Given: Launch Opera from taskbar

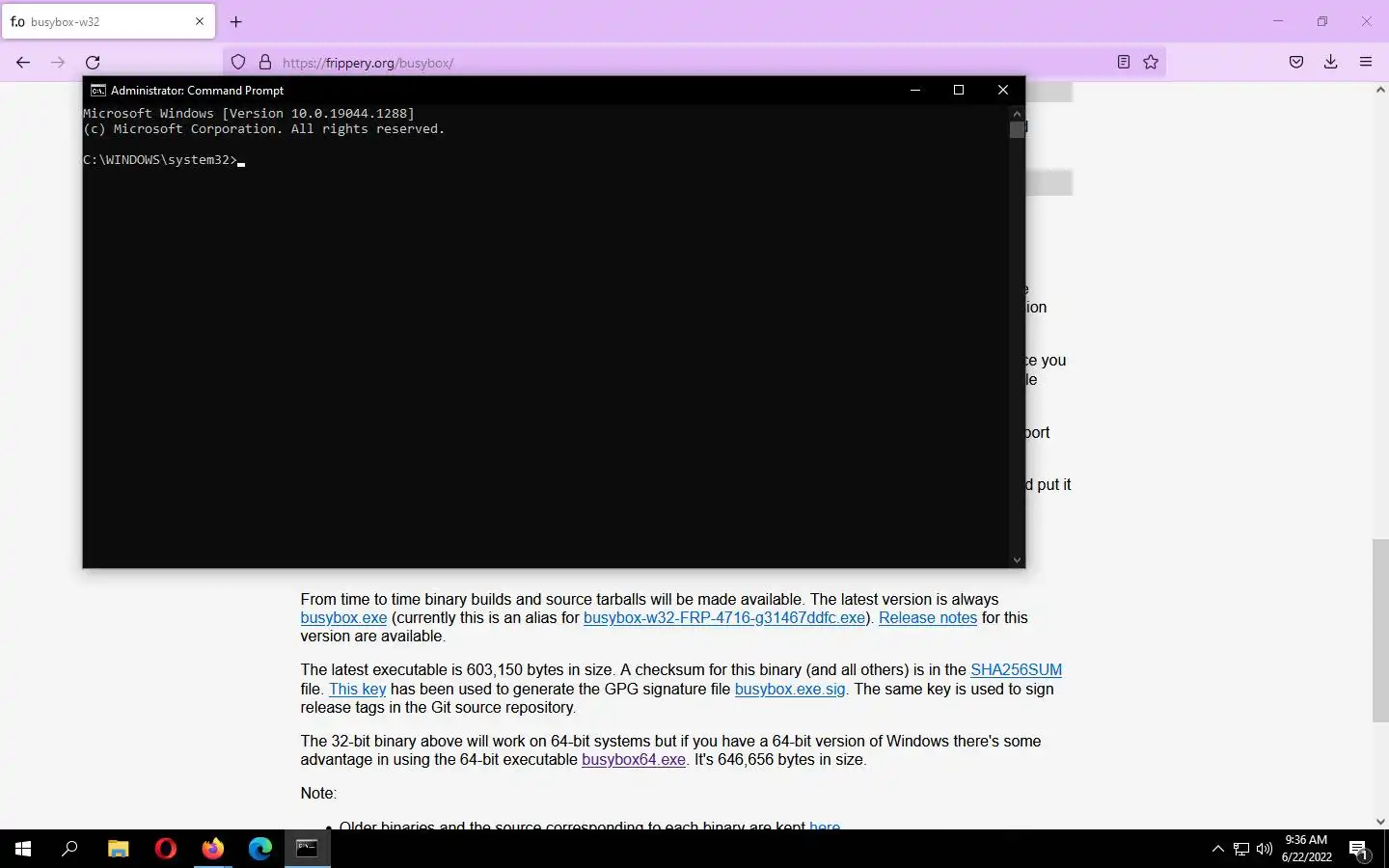Looking at the screenshot, I should point(166,849).
